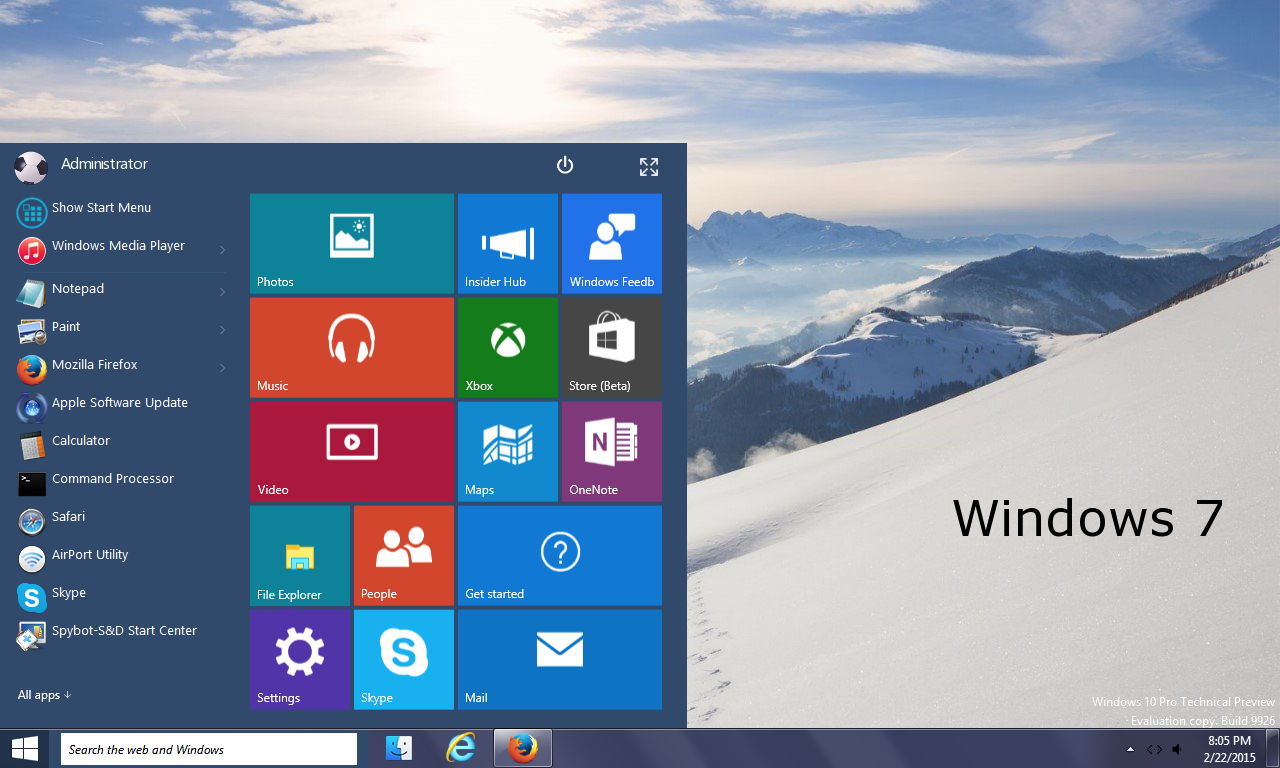Launch Notepad from the app list
Screen dimensions: 1280x768
click(120, 292)
